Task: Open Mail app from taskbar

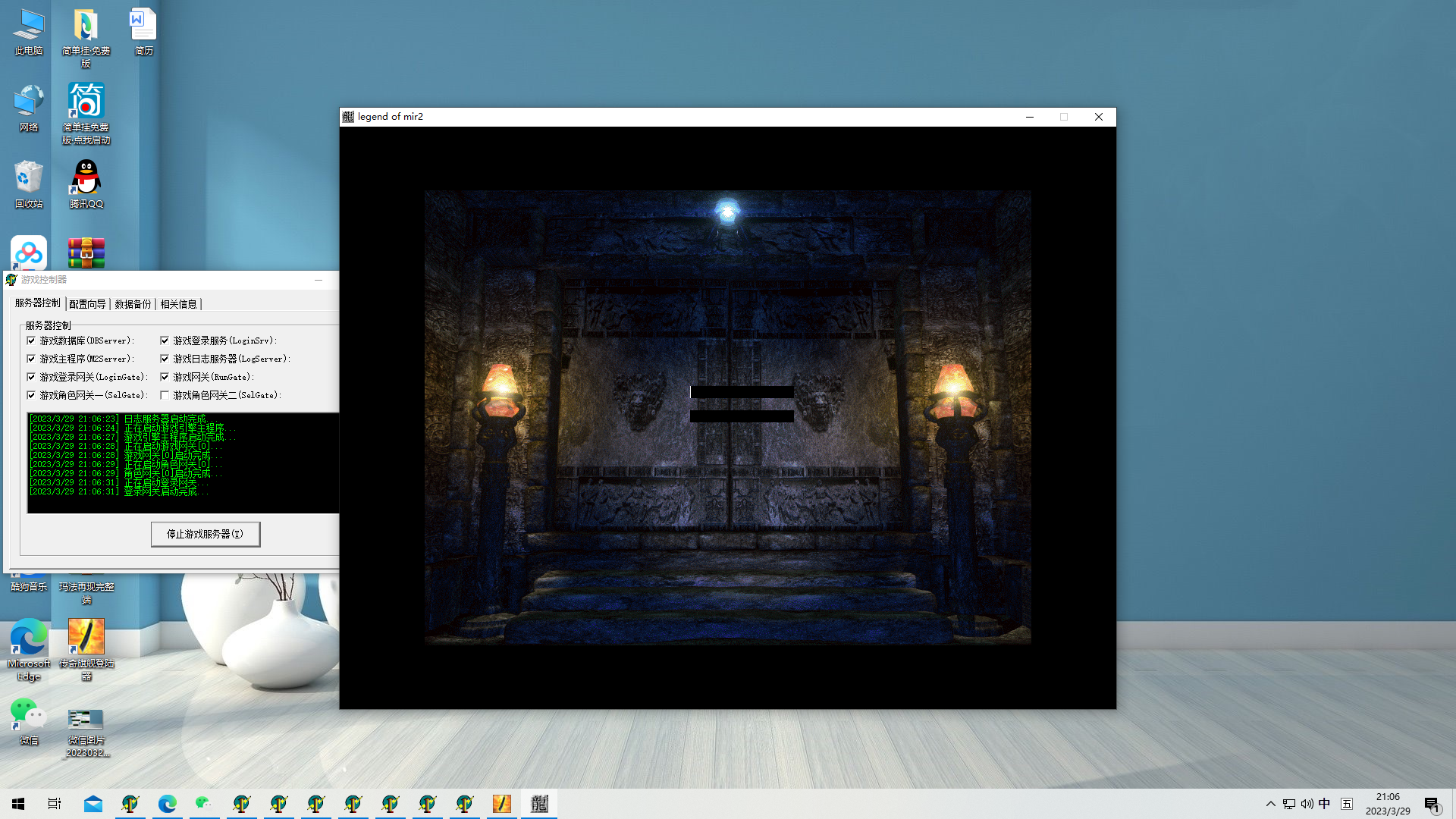Action: tap(93, 804)
